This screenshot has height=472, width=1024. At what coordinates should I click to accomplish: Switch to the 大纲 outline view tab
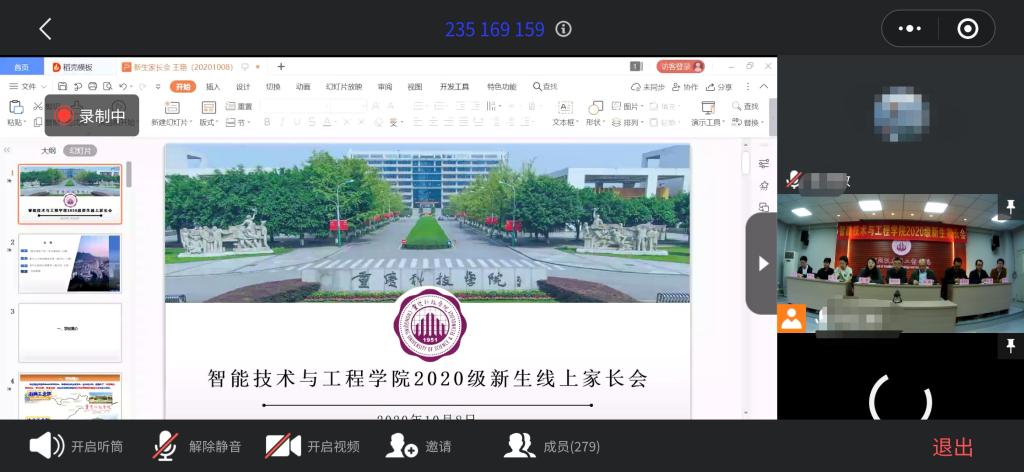[48, 150]
